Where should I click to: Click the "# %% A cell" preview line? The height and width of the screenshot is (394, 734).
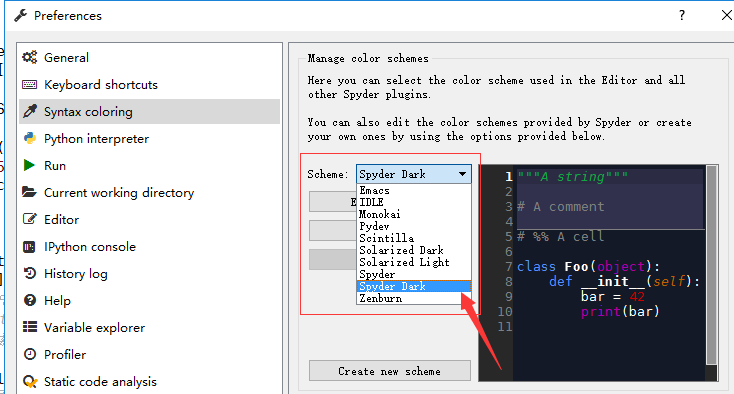560,236
